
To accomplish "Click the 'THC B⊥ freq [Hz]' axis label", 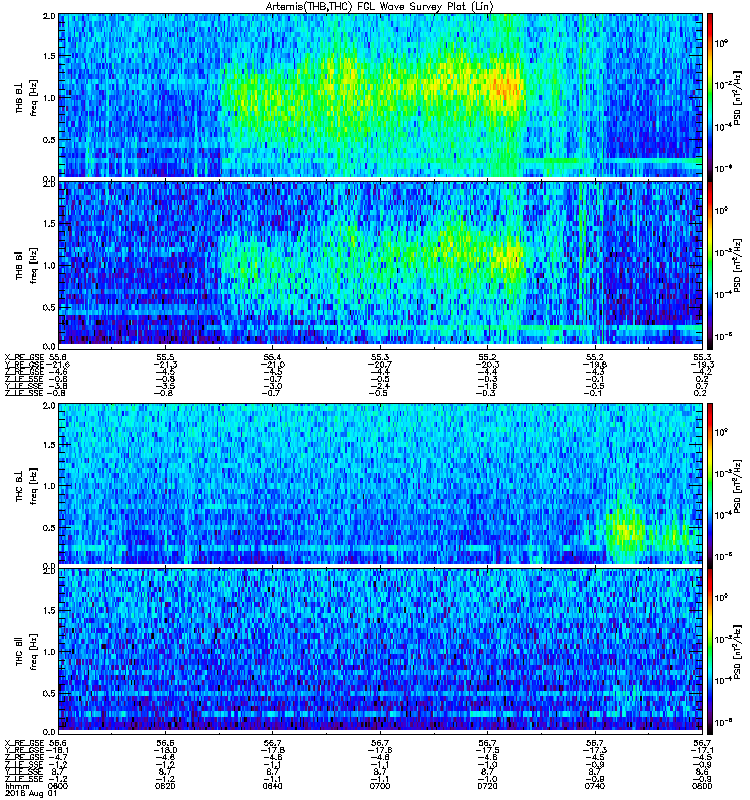I will click(x=26, y=486).
